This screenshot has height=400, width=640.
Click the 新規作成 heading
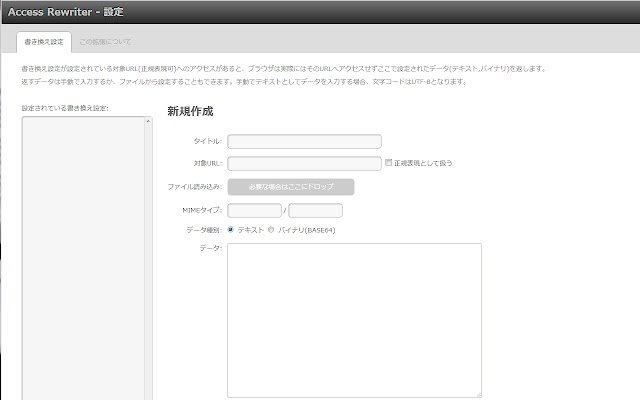(190, 111)
